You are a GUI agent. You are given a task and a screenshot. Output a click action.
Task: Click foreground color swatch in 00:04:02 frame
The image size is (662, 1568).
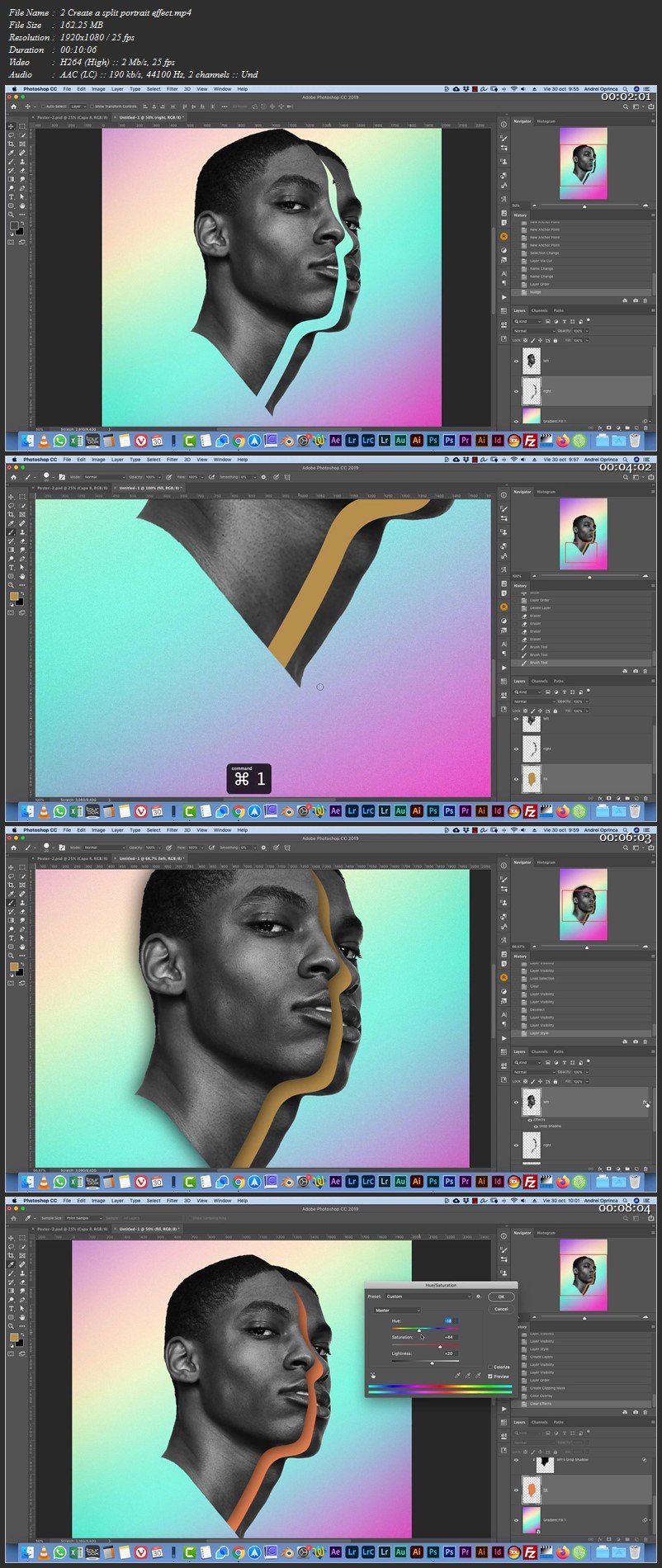(14, 596)
